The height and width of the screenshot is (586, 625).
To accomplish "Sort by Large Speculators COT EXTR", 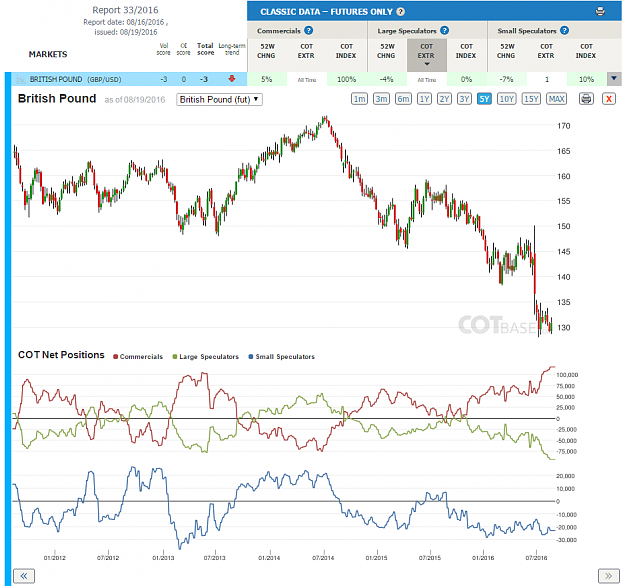I will tap(426, 54).
